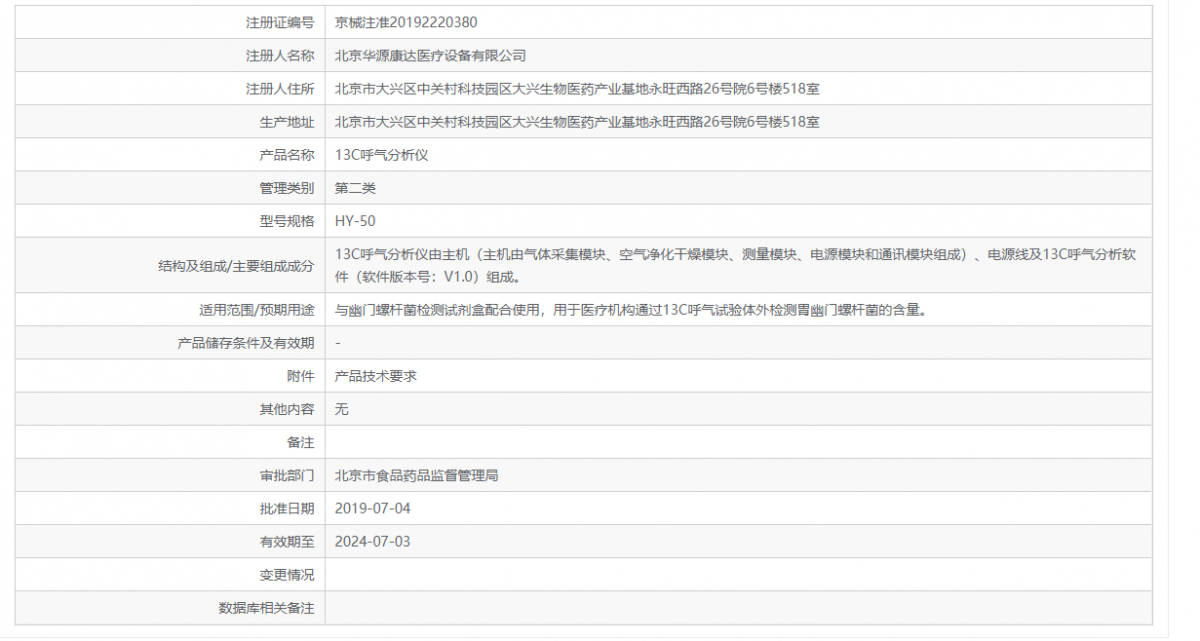This screenshot has height=641, width=1200.
Task: Click the 管理类别 value 第二类
Action: (354, 187)
